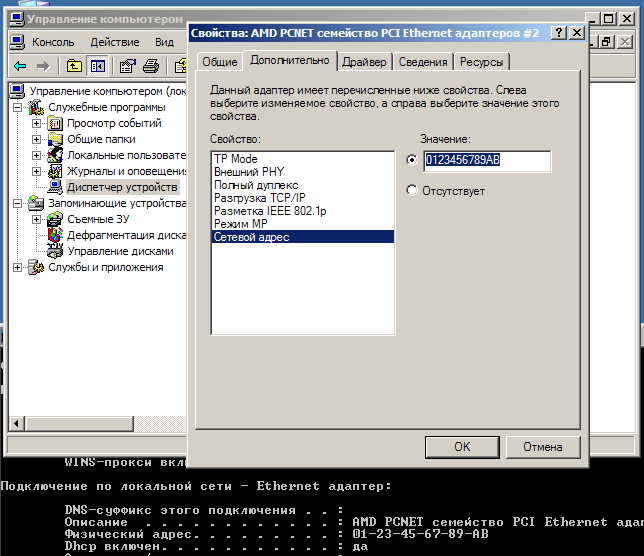Click the Disk Management icon (Управление дисками)
The width and height of the screenshot is (644, 556).
[55, 251]
